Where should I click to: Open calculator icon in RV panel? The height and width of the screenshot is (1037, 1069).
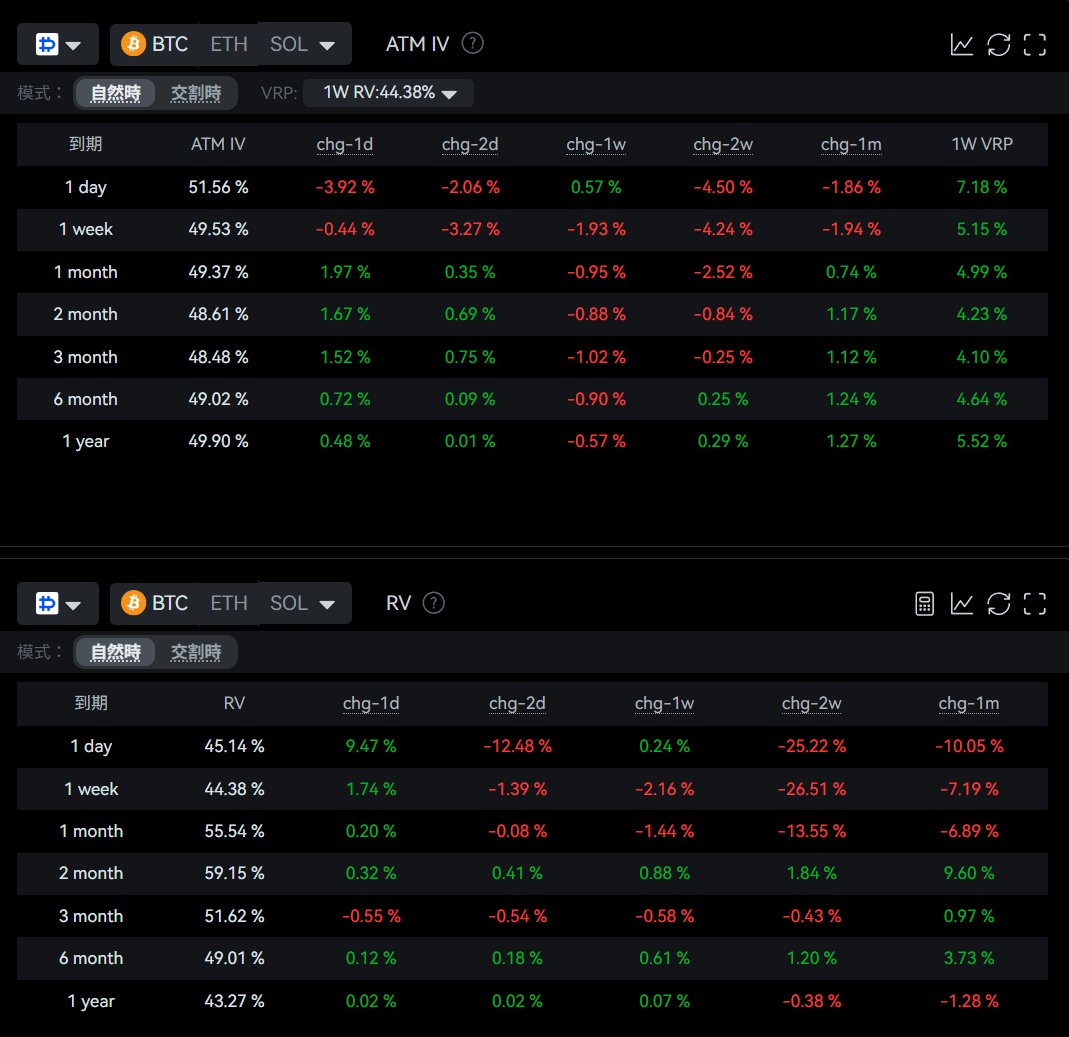click(924, 604)
